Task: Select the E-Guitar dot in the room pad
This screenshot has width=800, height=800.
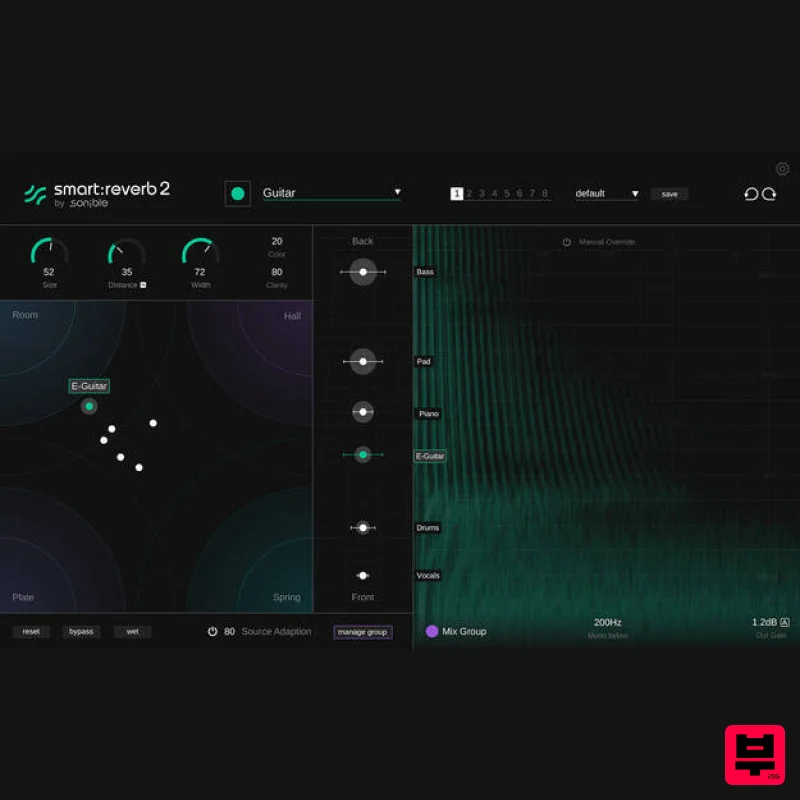Action: (88, 405)
